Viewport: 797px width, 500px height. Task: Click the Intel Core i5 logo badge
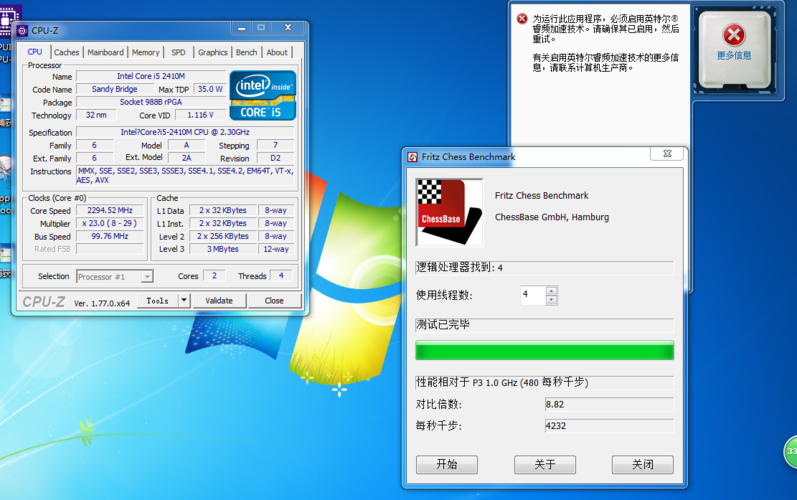[x=263, y=96]
